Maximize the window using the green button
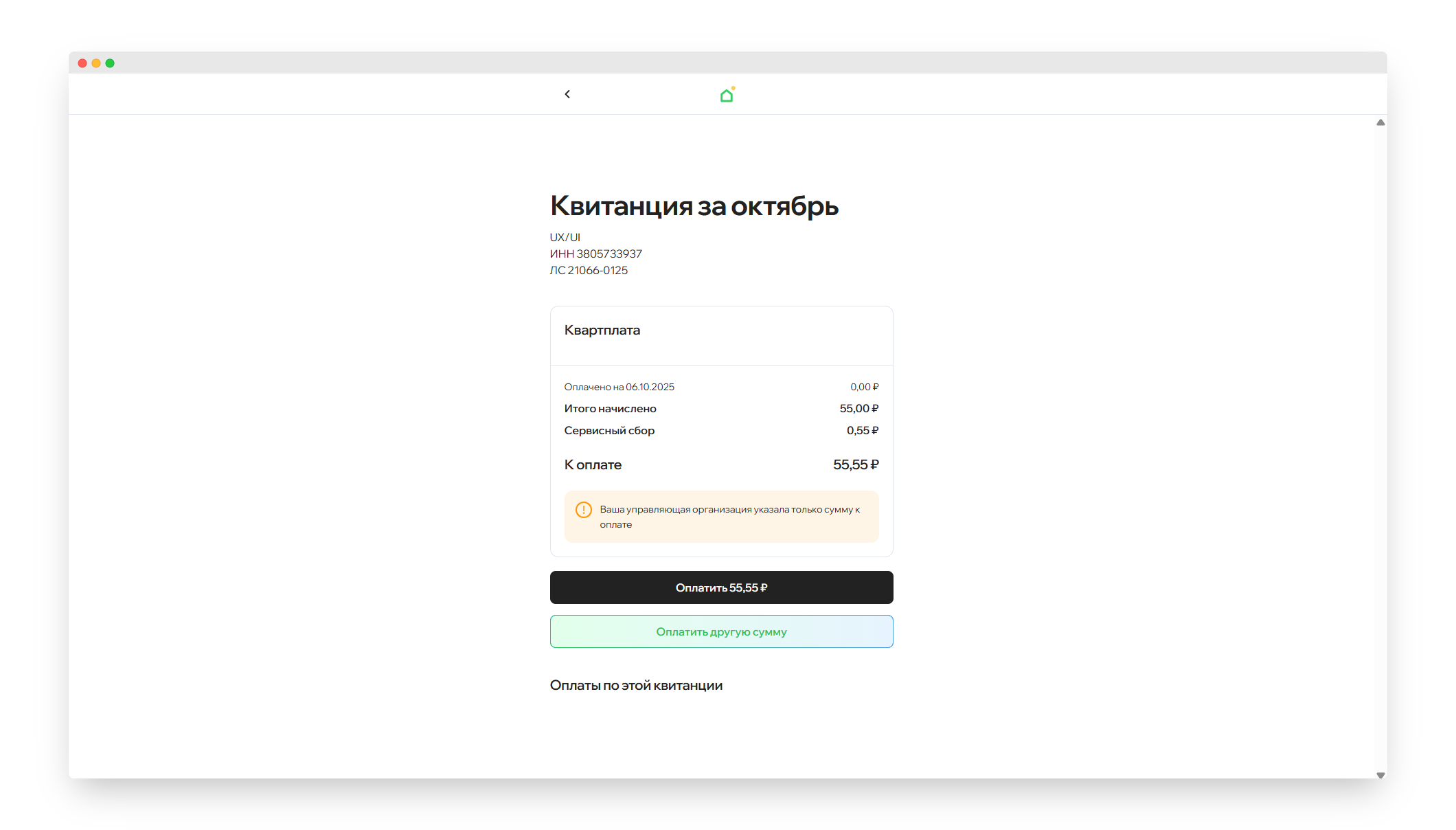 110,63
